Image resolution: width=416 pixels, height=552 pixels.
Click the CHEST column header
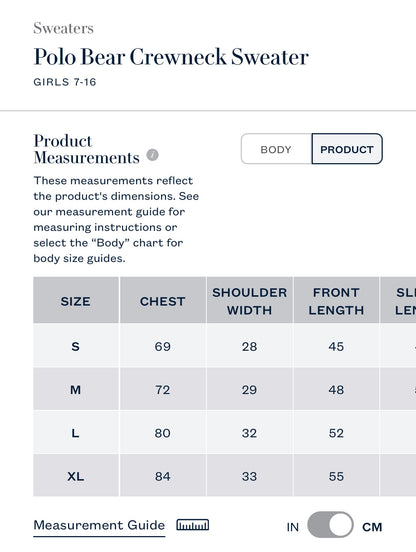pyautogui.click(x=163, y=301)
